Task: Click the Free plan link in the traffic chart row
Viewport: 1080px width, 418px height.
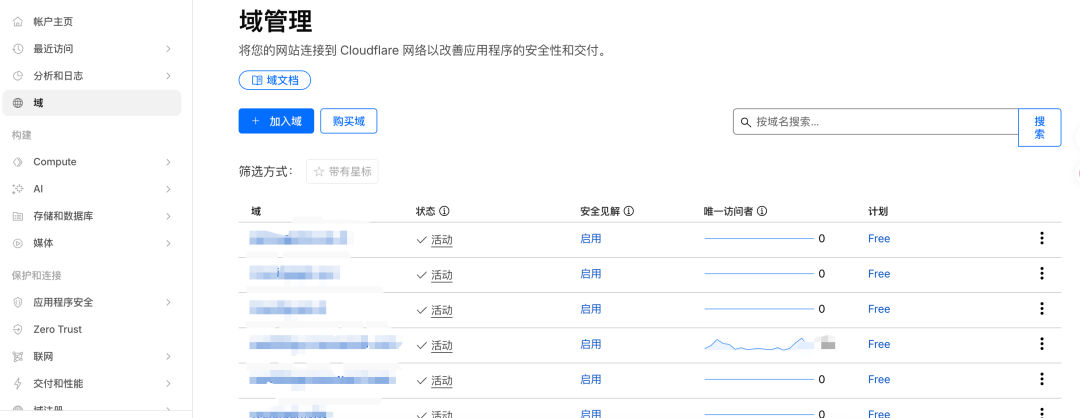Action: pyautogui.click(x=879, y=344)
